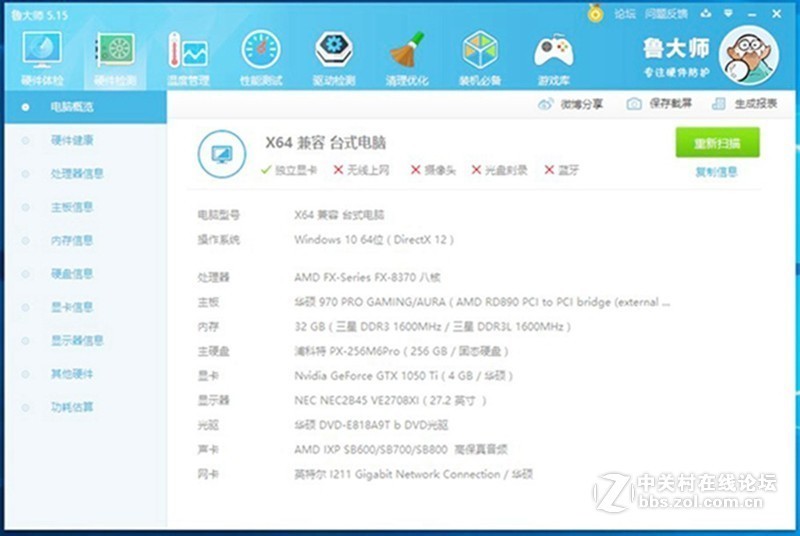800x536 pixels.
Task: Click the 鲁大师 mascot avatar
Action: tap(748, 55)
